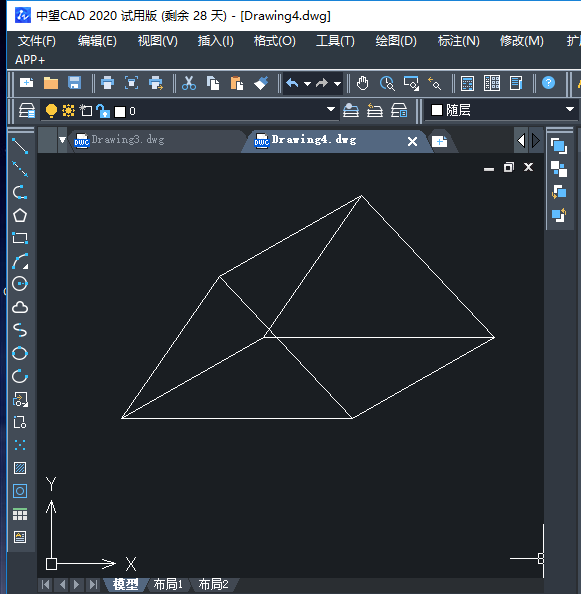Open an existing file with folder icon
581x594 pixels.
(51, 83)
